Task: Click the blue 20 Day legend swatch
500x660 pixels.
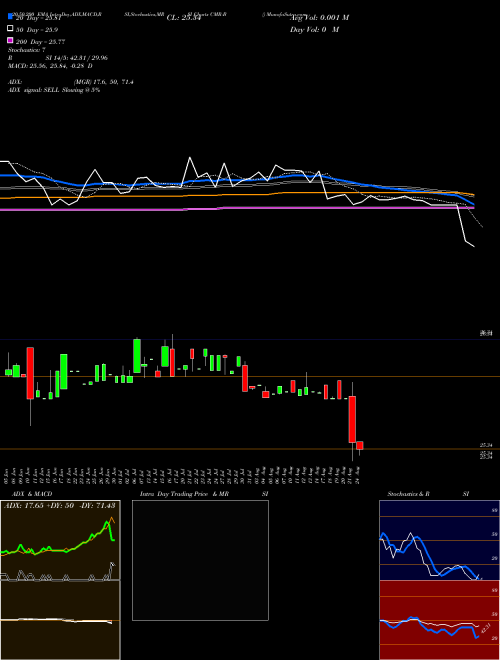Action: point(11,17)
